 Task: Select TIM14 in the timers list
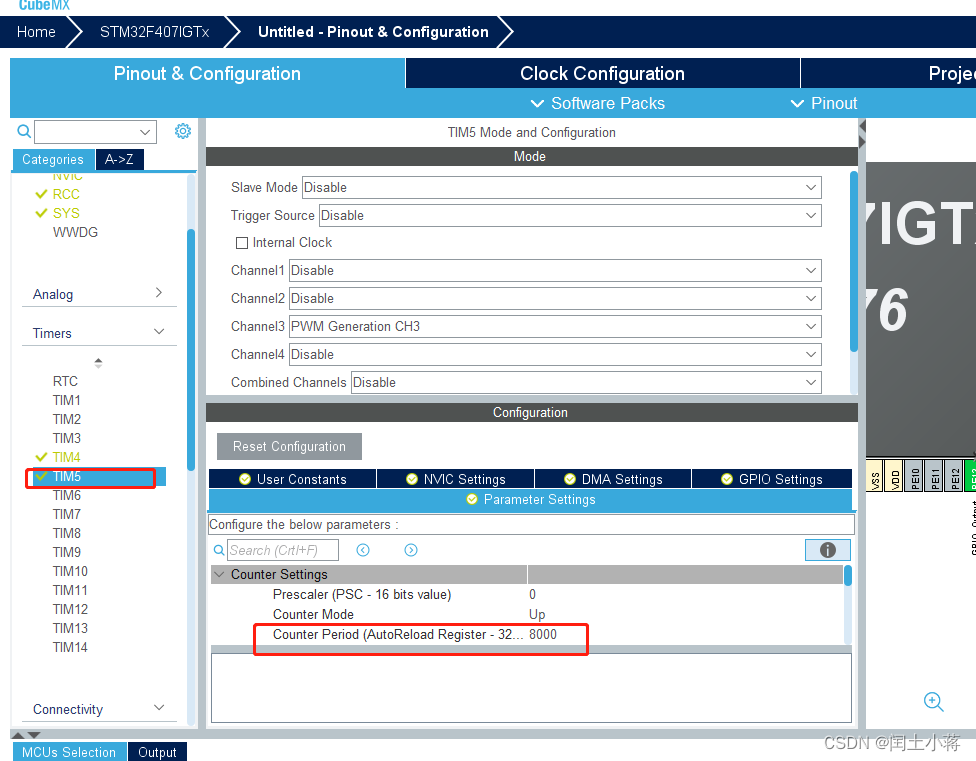(70, 647)
